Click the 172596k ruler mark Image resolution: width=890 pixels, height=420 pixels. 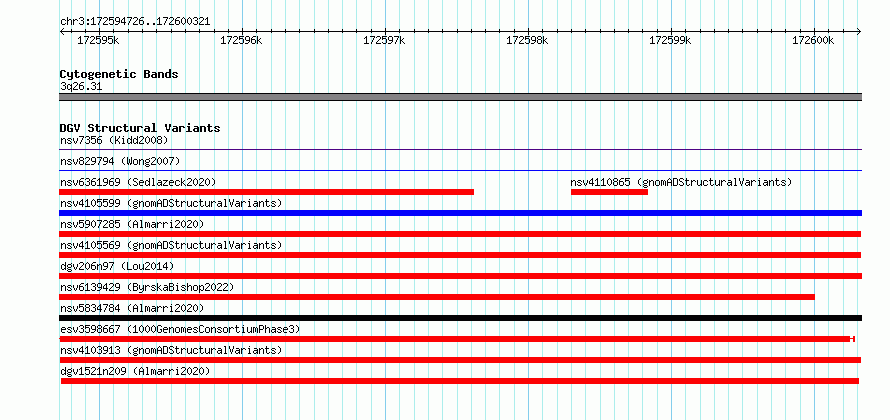coord(241,40)
